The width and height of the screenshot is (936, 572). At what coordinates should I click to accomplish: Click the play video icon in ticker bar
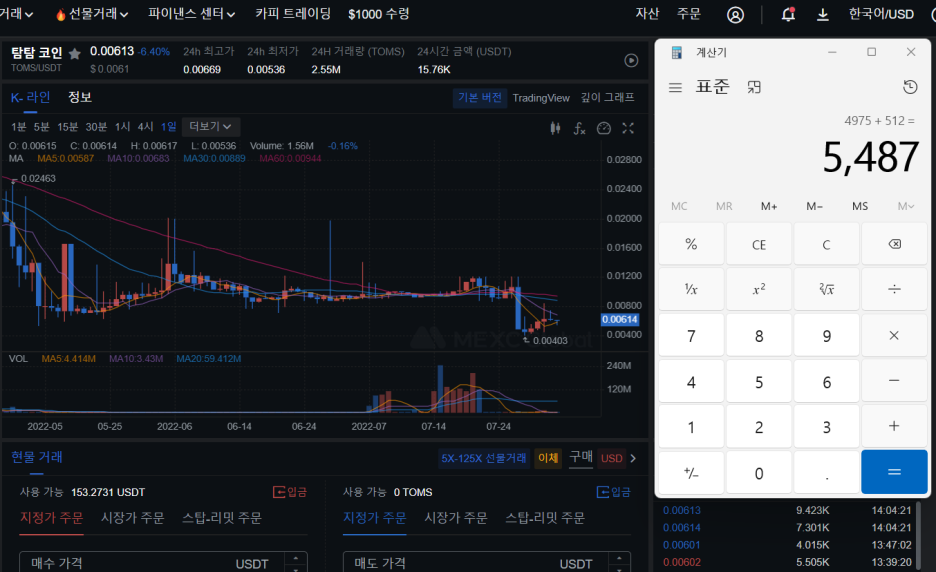pyautogui.click(x=631, y=60)
